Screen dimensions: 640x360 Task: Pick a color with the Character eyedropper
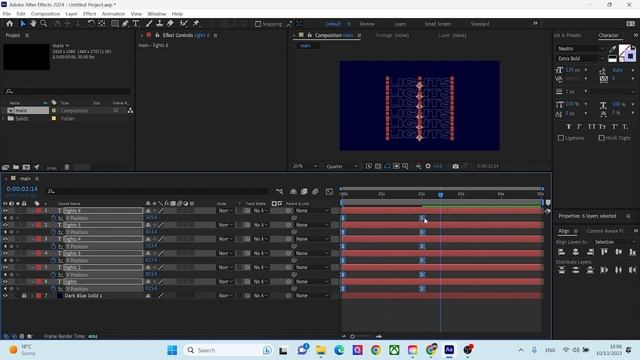[612, 49]
